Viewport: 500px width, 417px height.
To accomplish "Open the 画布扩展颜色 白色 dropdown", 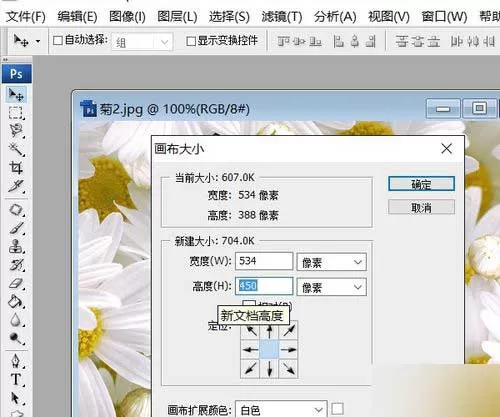I will click(281, 409).
